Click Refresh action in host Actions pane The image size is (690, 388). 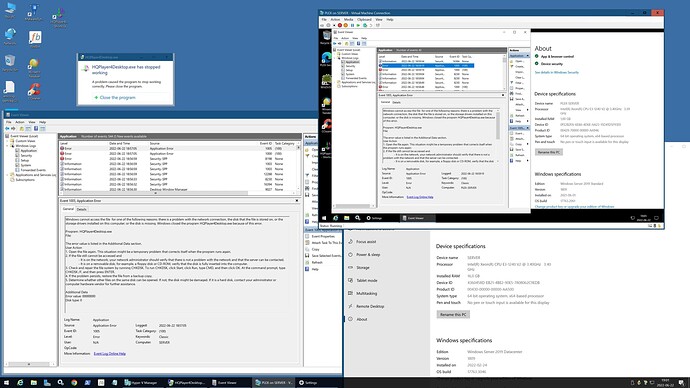coord(317,262)
